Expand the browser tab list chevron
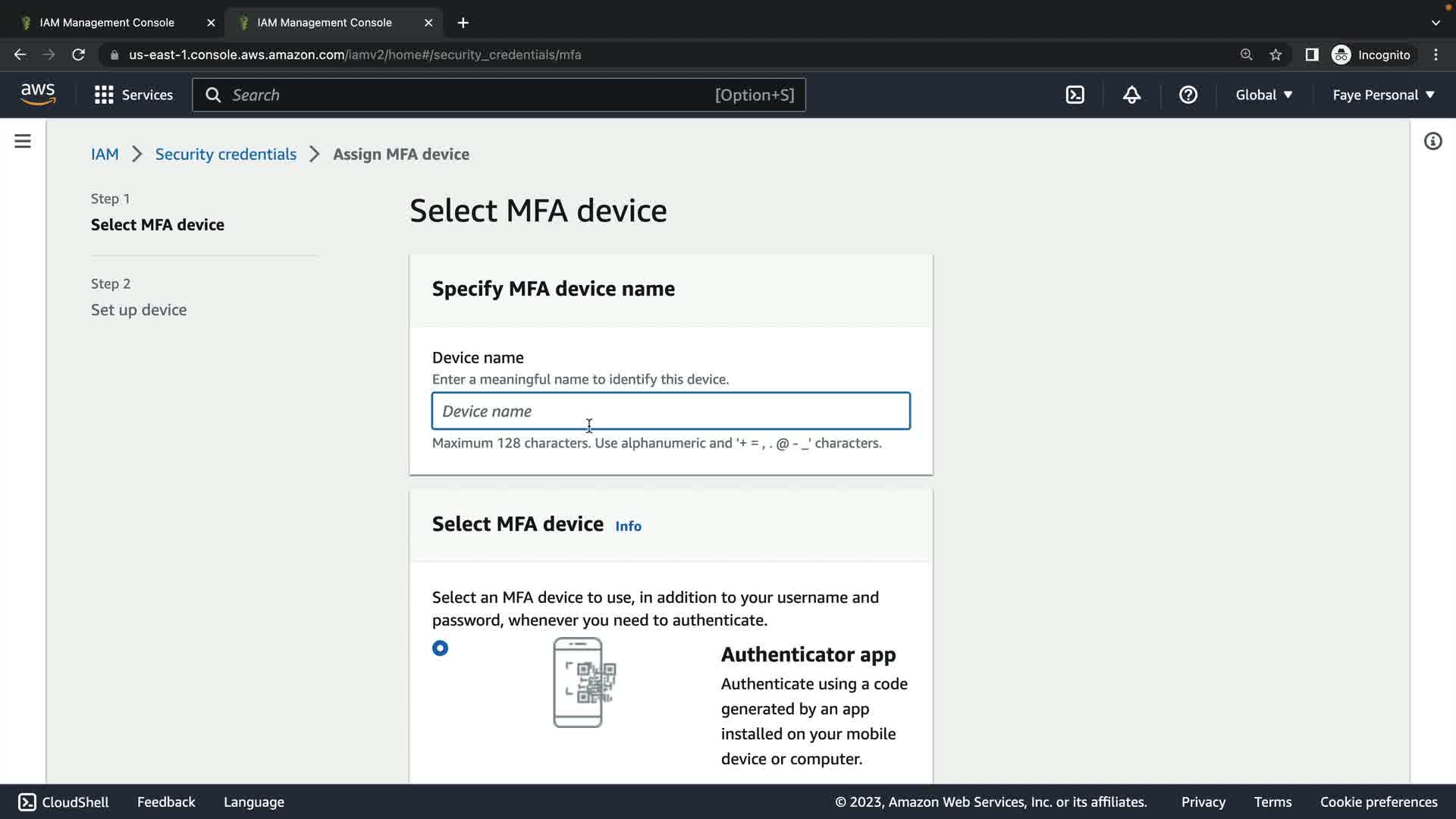 (x=1436, y=23)
